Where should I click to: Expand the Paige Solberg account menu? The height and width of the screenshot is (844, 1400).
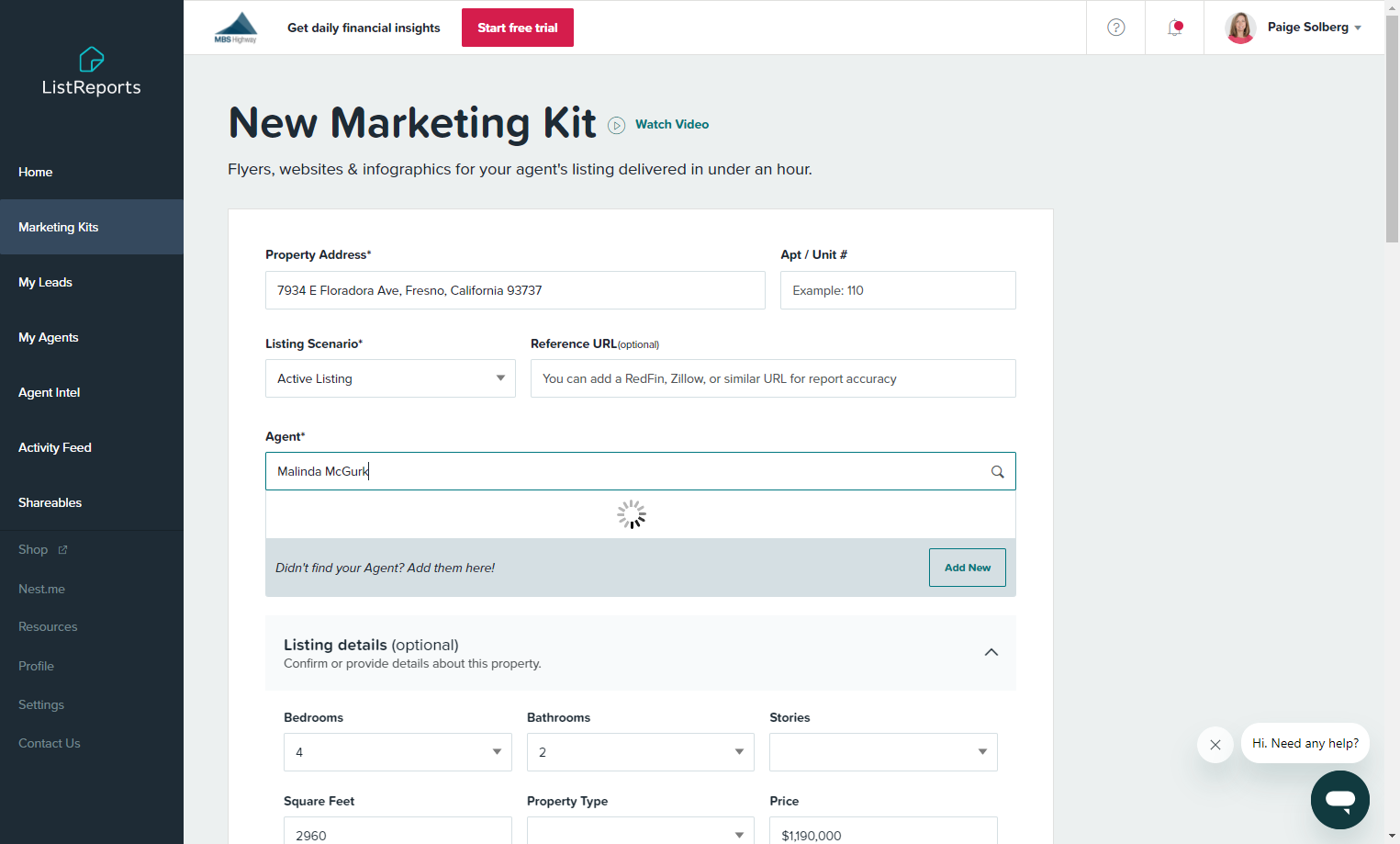(1315, 28)
